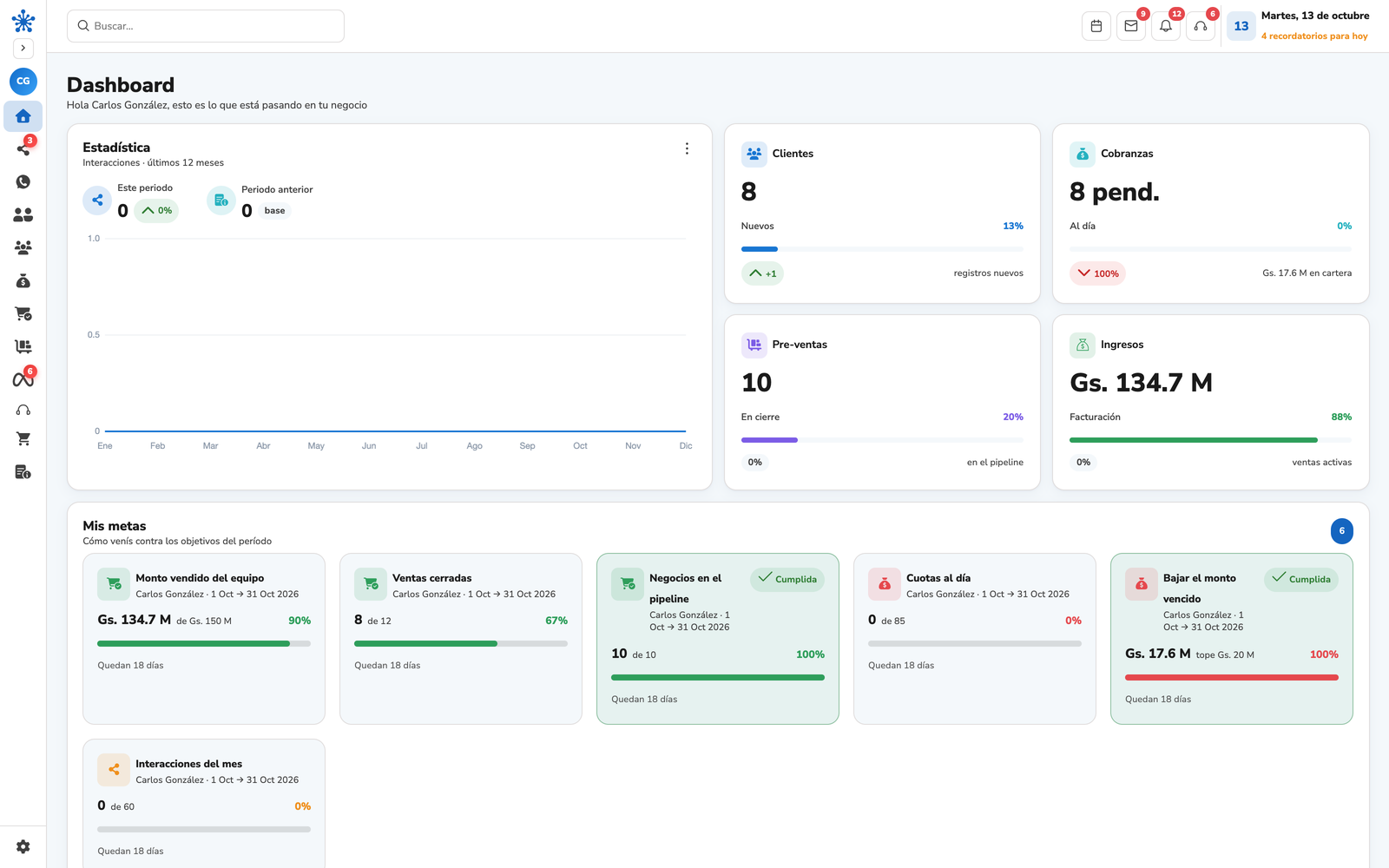Open the money bag sidebar icon
The height and width of the screenshot is (868, 1389).
pyautogui.click(x=23, y=280)
